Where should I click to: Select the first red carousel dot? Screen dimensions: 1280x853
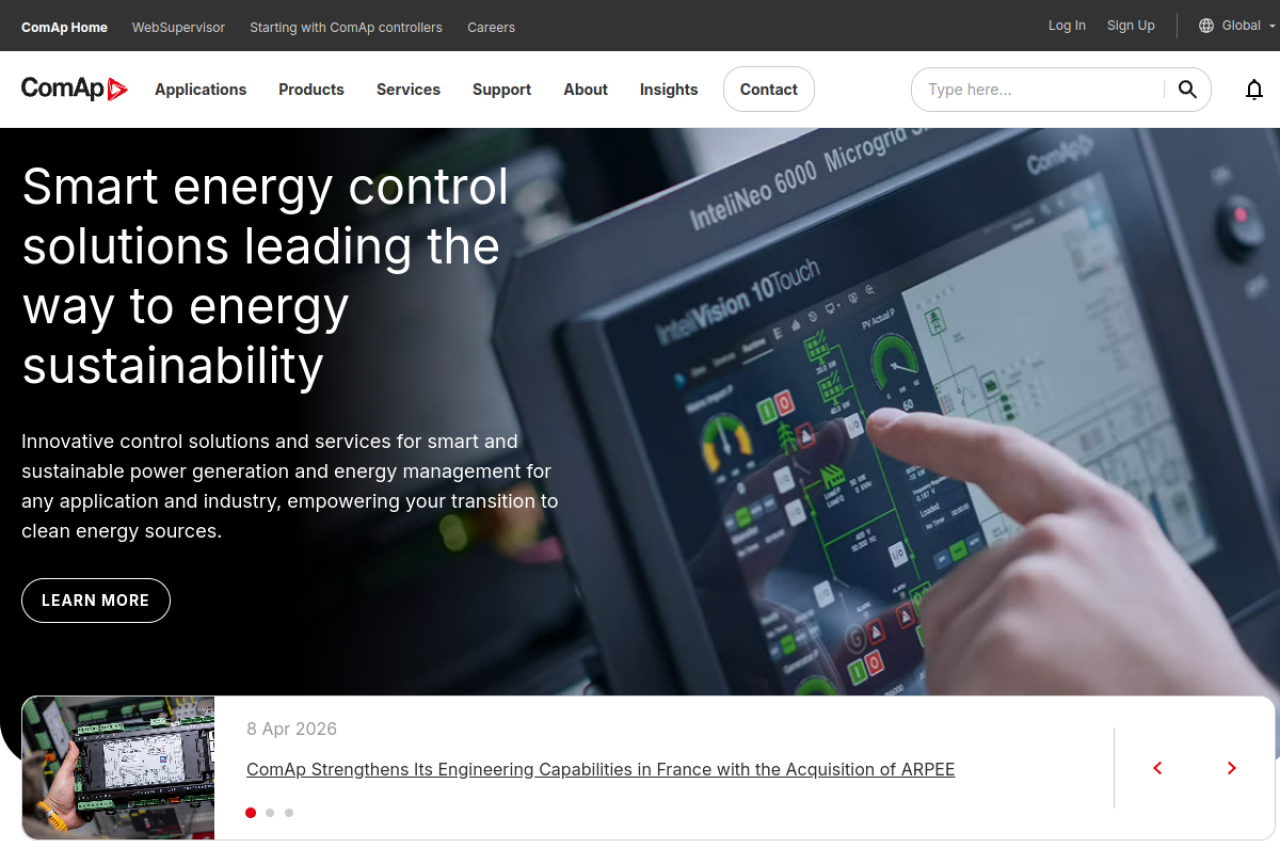[250, 813]
